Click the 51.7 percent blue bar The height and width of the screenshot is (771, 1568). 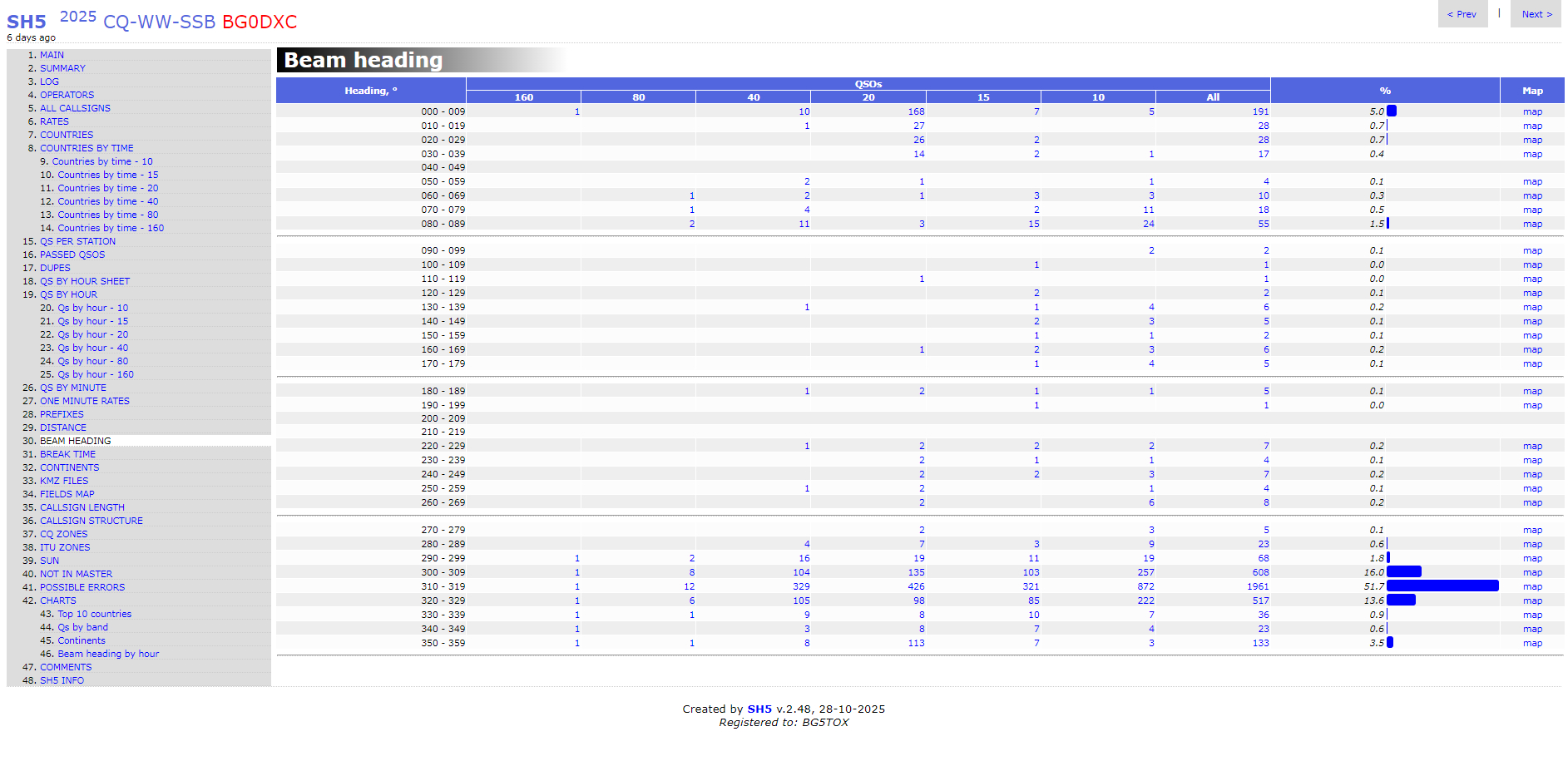[1442, 586]
